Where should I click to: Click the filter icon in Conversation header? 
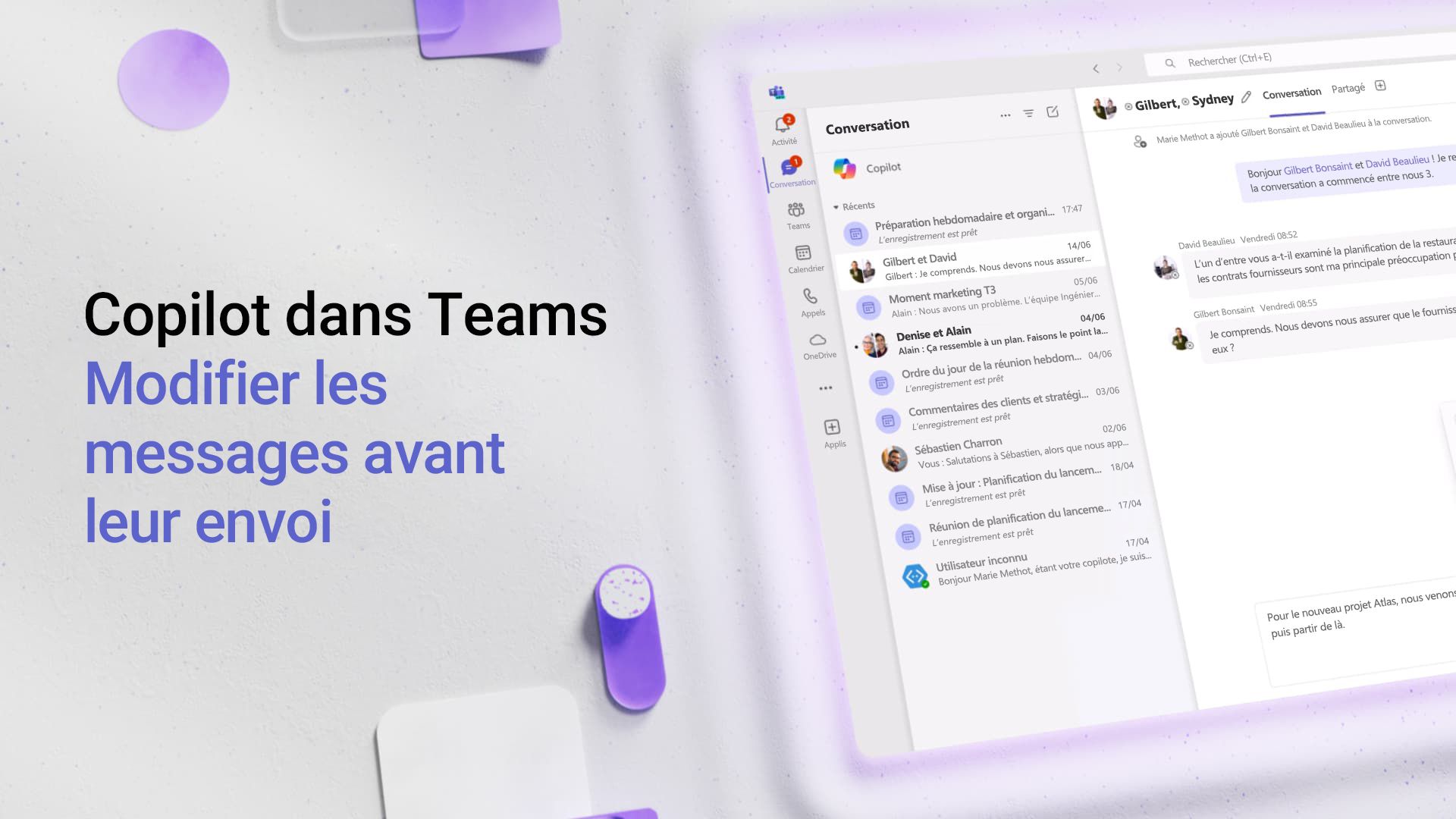(x=1029, y=113)
